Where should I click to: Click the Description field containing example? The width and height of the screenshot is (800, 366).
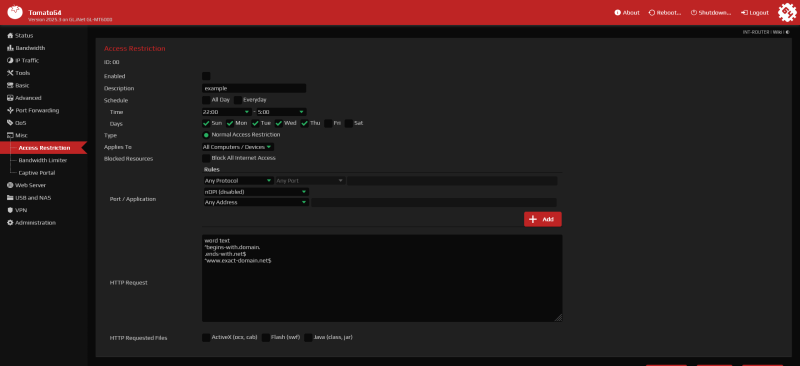[254, 88]
